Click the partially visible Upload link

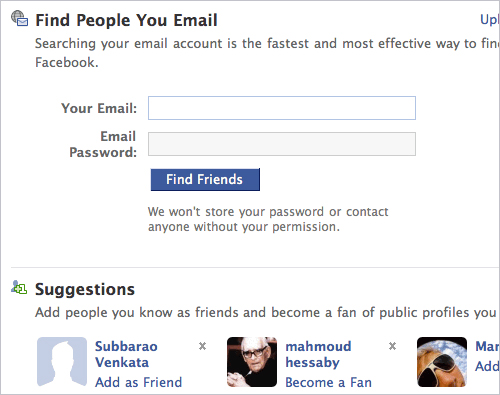pyautogui.click(x=490, y=20)
